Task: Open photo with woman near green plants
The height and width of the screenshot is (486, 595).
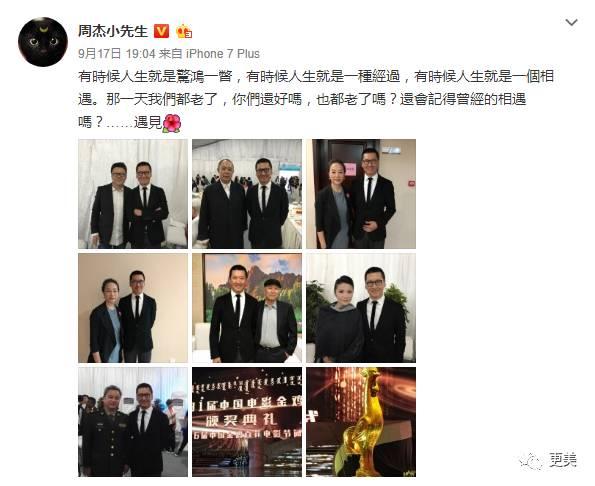Action: point(361,308)
